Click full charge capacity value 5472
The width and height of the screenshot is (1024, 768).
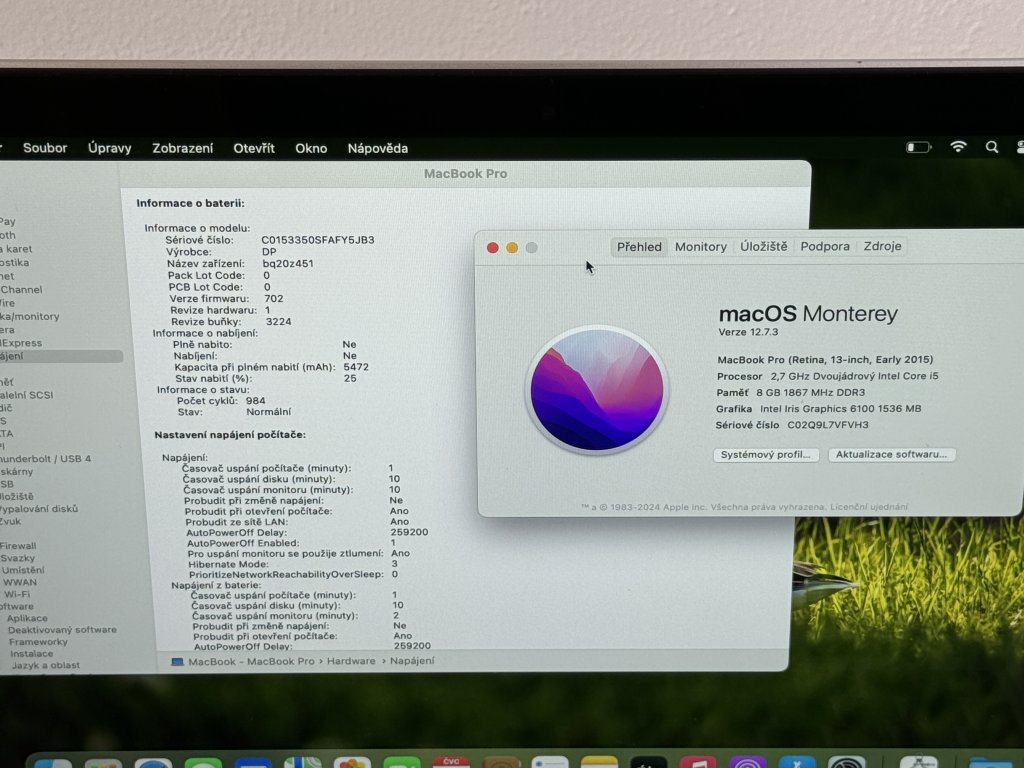tap(356, 367)
